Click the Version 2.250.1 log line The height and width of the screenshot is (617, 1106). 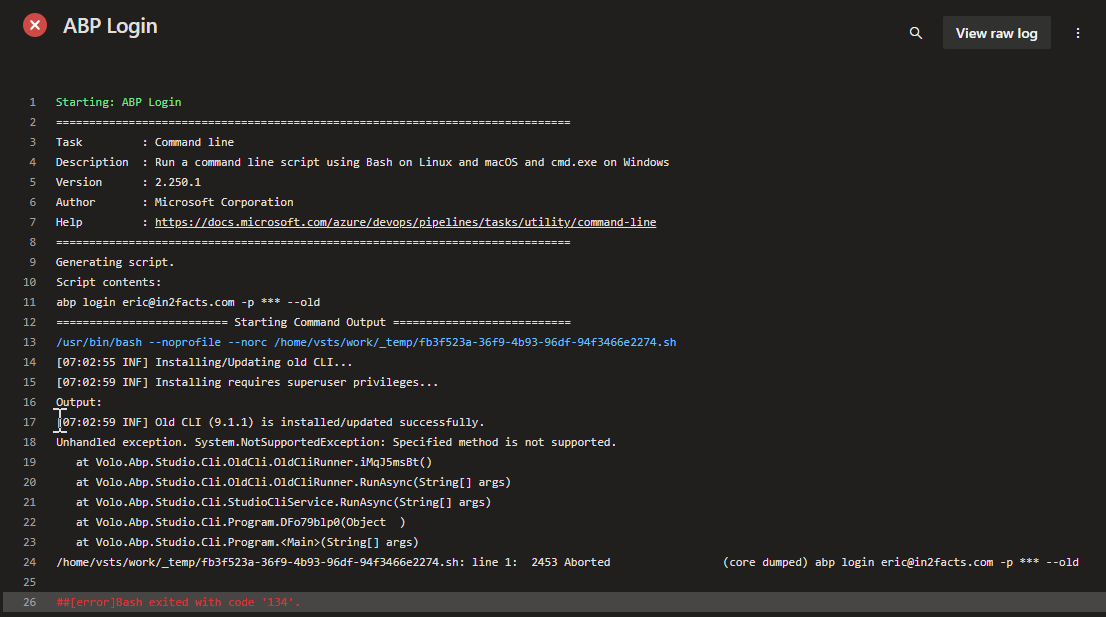pyautogui.click(x=128, y=182)
